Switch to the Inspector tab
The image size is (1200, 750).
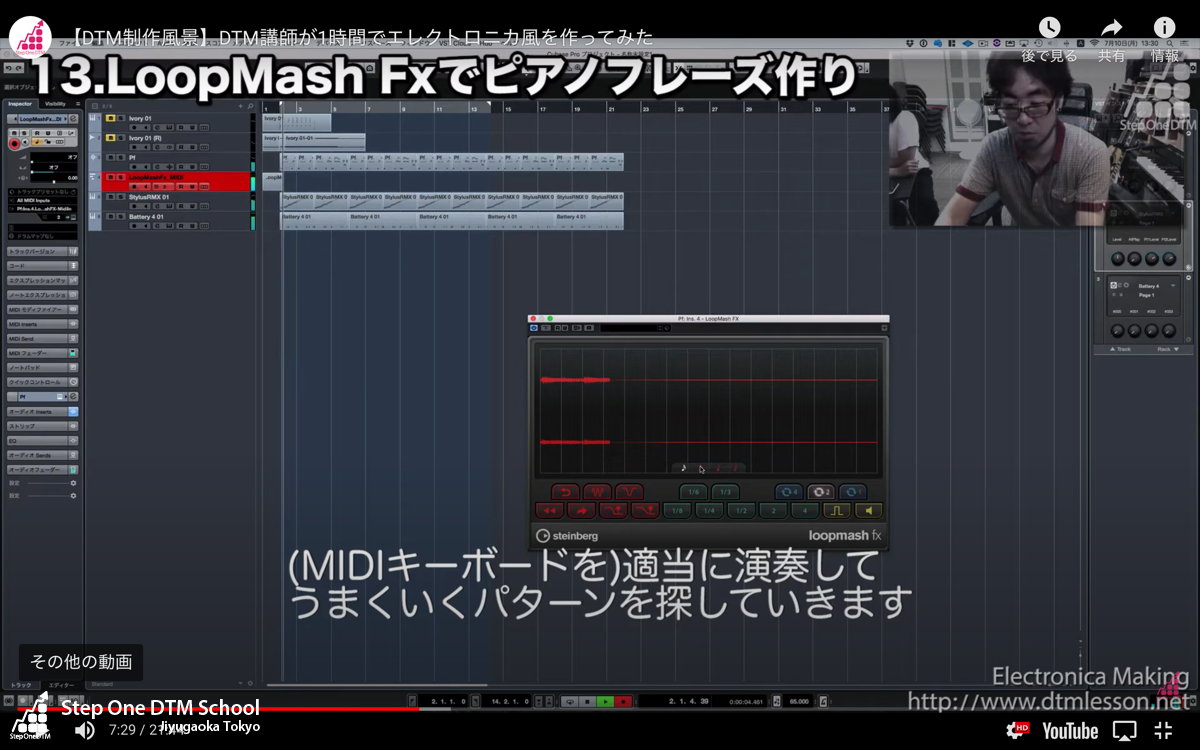(20, 104)
